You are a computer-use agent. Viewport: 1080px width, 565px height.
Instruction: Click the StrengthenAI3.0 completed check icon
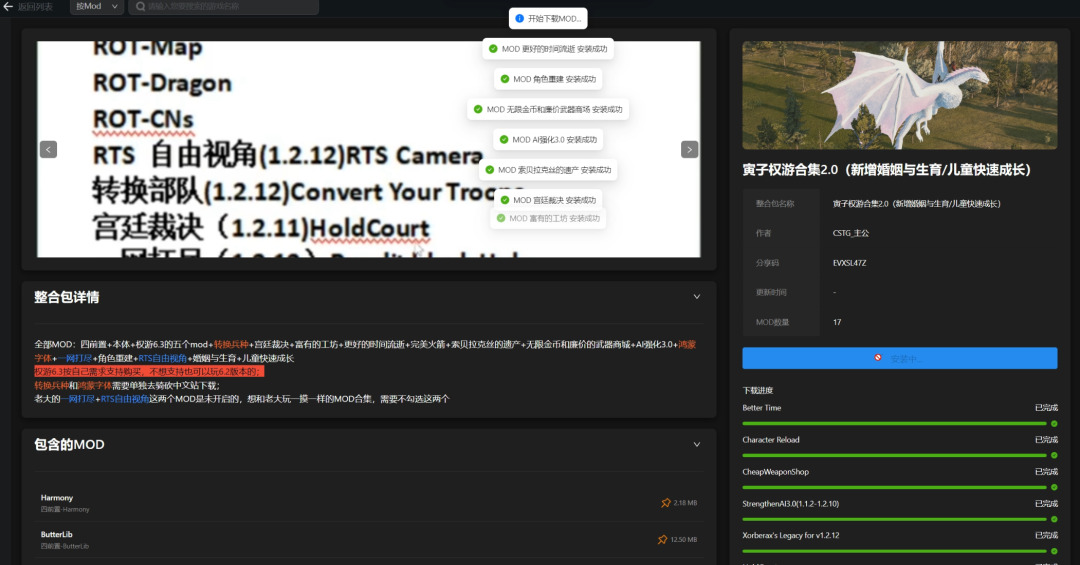[x=1053, y=519]
